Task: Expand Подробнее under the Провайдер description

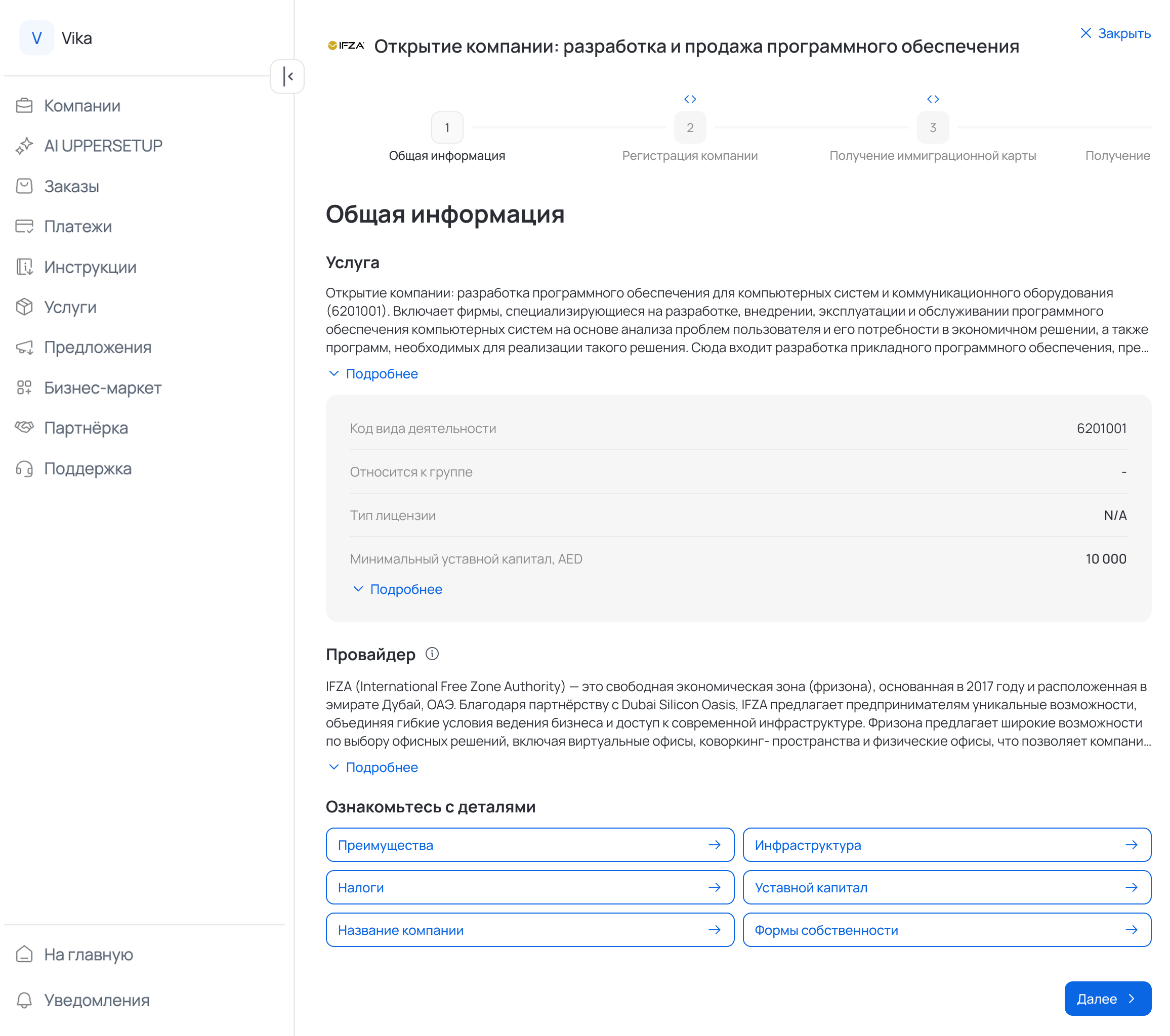Action: tap(373, 767)
